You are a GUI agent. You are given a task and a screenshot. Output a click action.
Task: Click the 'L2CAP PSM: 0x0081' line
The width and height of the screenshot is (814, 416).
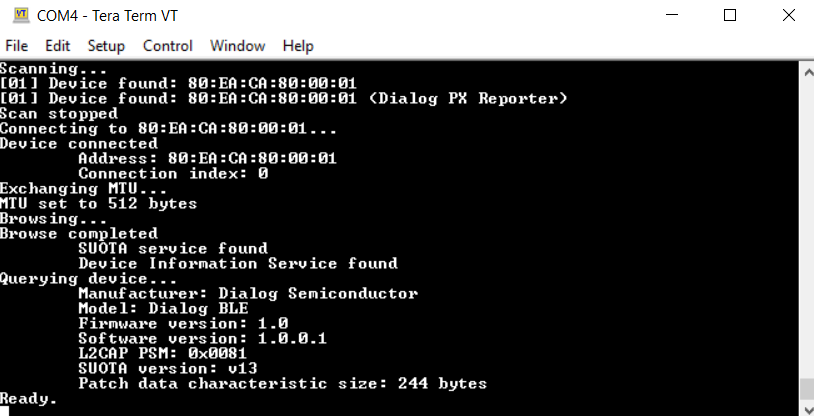click(162, 354)
